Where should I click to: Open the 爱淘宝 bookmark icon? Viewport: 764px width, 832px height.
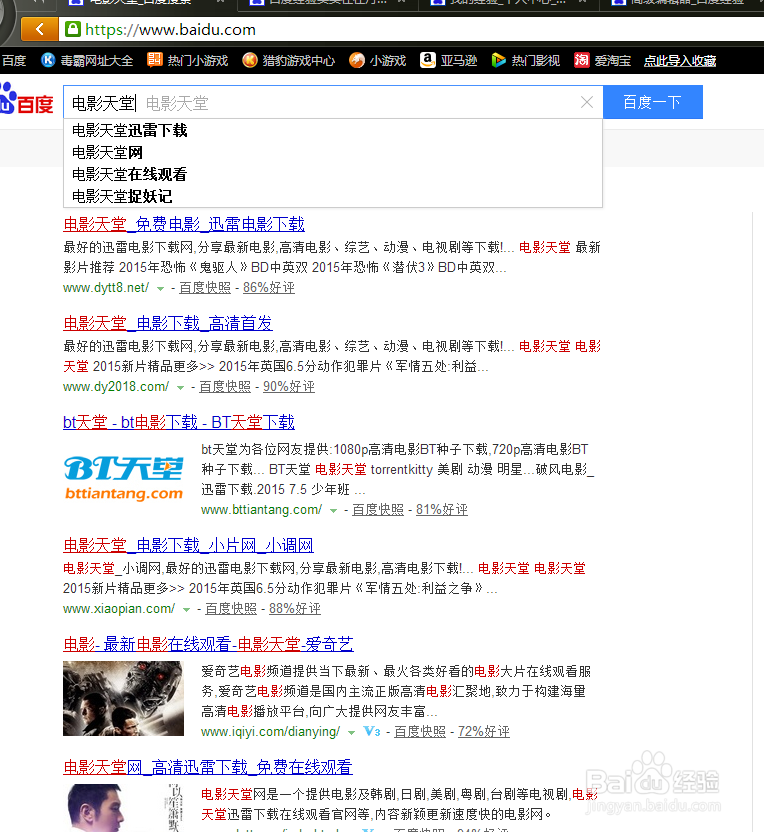(581, 60)
